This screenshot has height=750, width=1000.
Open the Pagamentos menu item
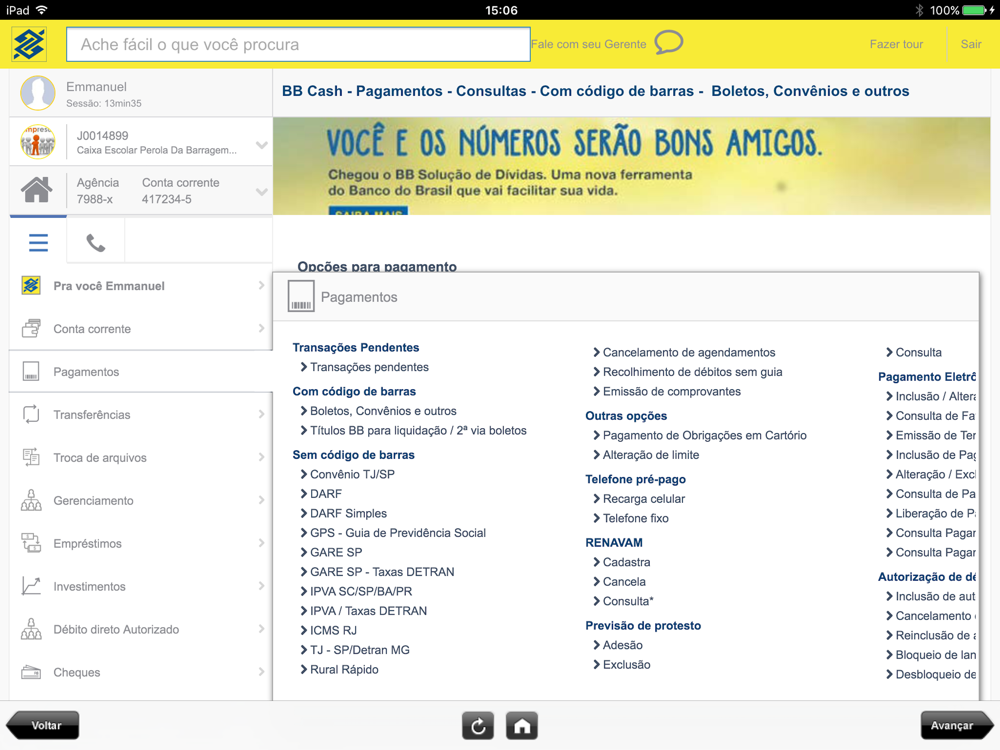[141, 371]
